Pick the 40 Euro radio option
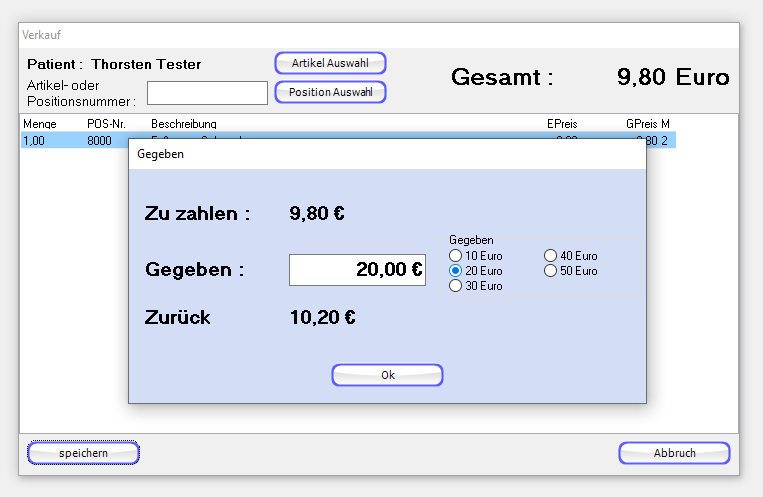This screenshot has height=497, width=763. (x=550, y=256)
